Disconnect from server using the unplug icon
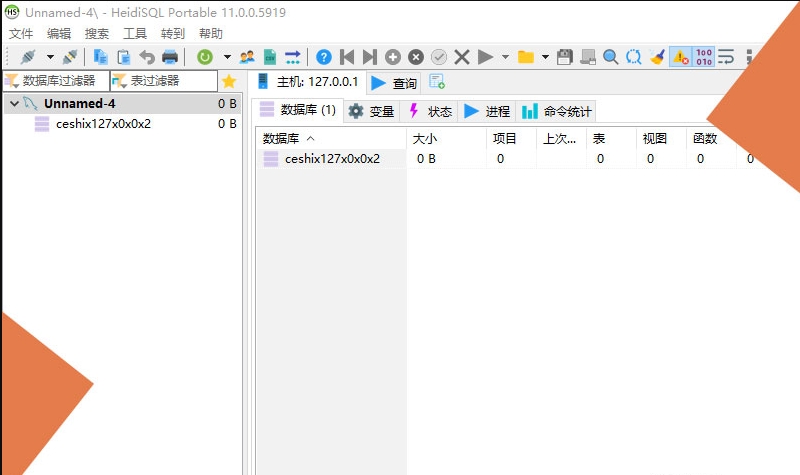800x475 pixels. (70, 57)
